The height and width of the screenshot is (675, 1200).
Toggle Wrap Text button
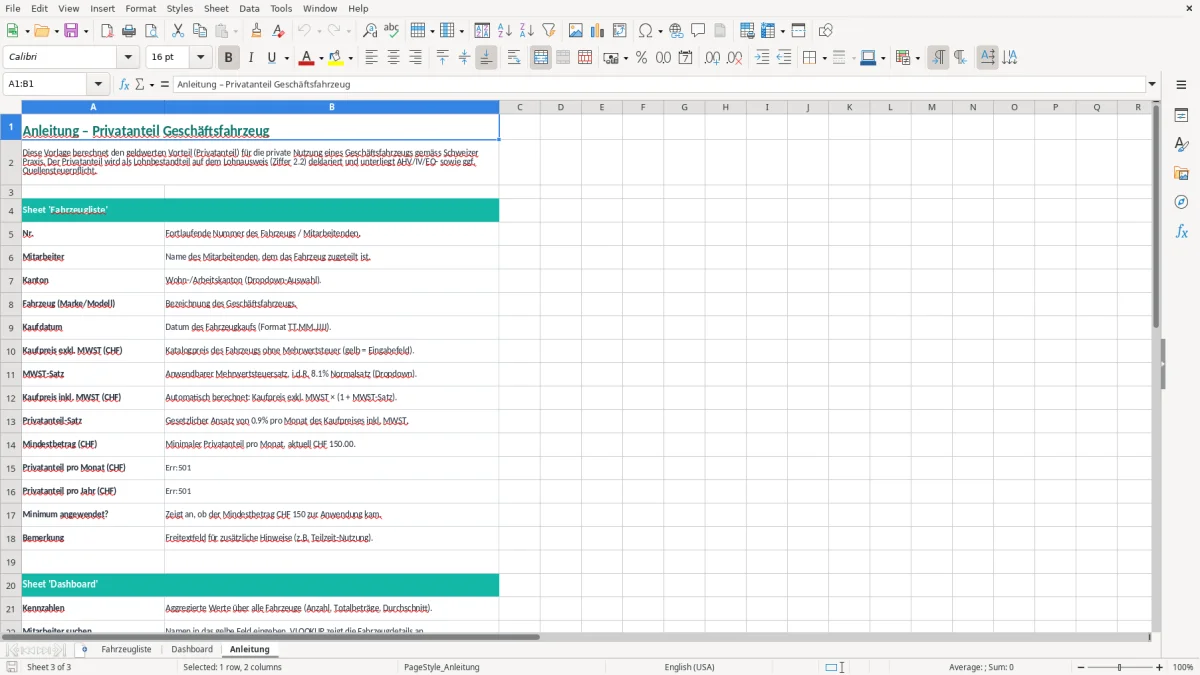coord(514,58)
